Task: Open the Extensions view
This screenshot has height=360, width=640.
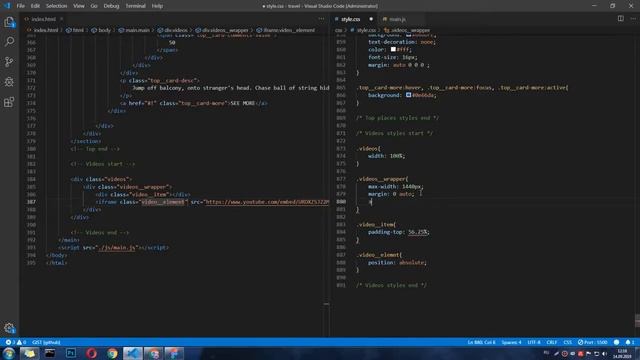Action: click(9, 102)
